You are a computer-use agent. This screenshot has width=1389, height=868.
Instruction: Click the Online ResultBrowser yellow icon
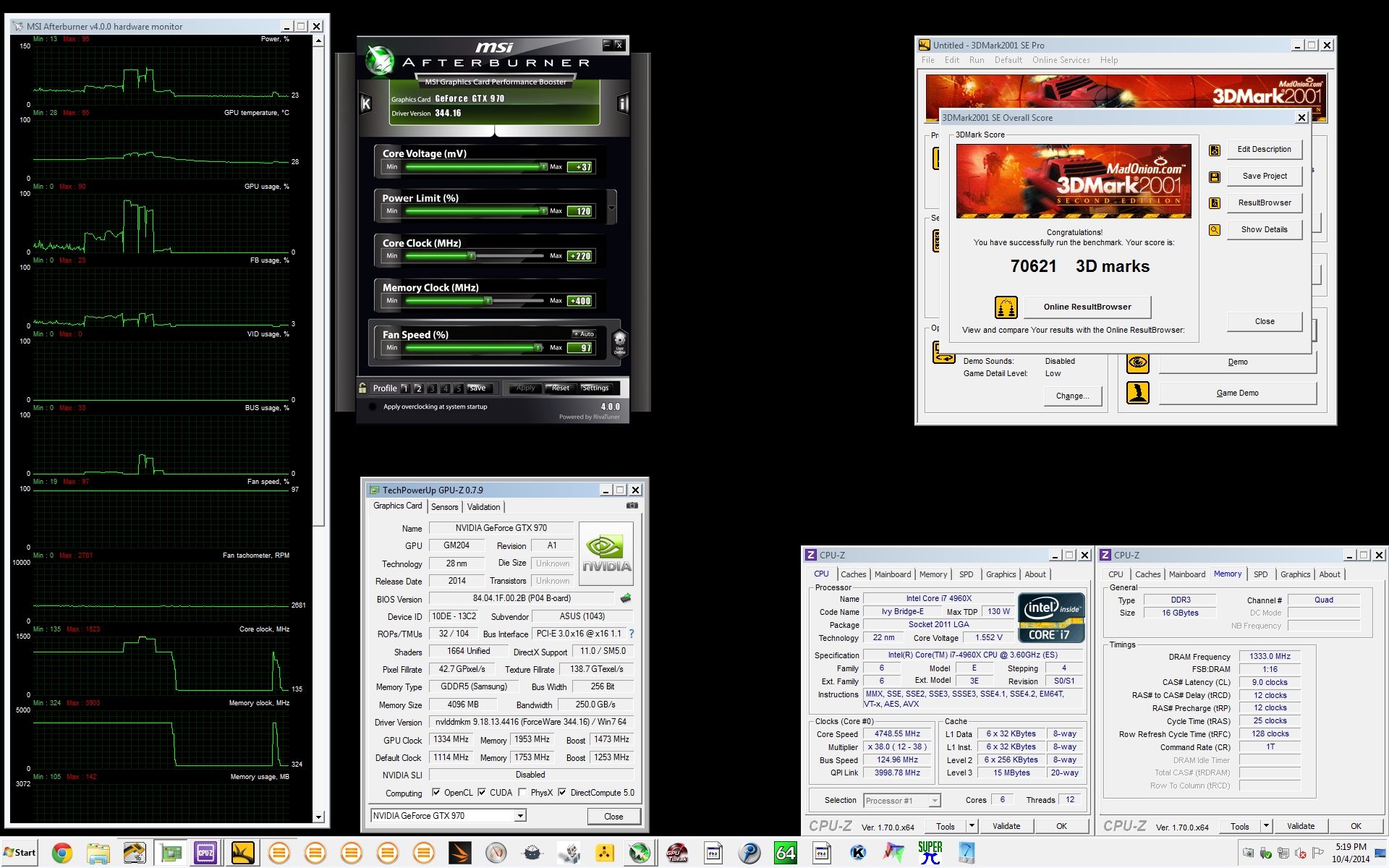[x=1006, y=307]
